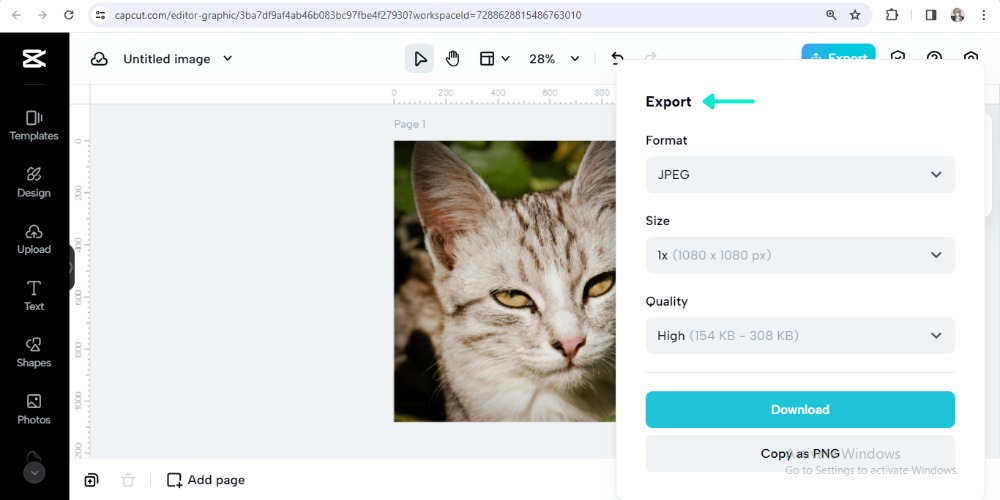Select the hand pan tool
Viewport: 1000px width, 500px height.
(452, 59)
